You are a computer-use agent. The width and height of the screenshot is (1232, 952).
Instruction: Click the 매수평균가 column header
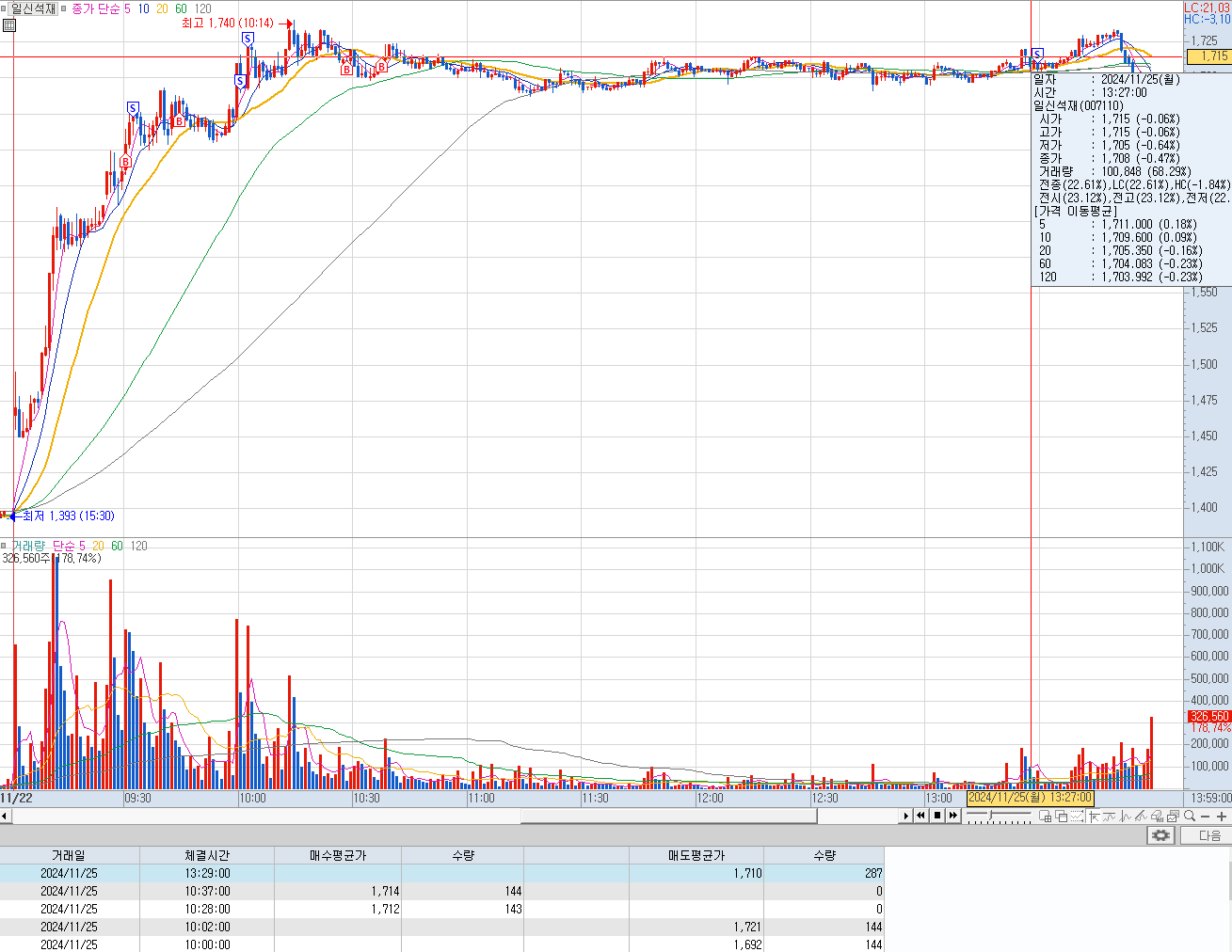pos(338,855)
